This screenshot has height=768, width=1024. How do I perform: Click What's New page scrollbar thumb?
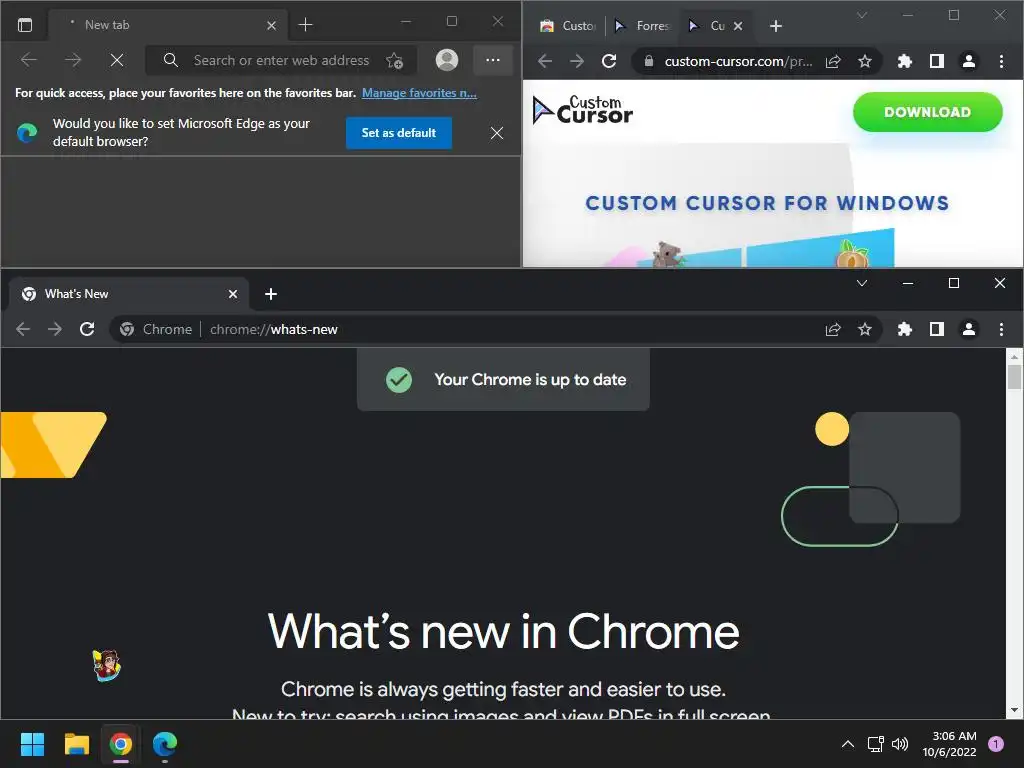1014,377
